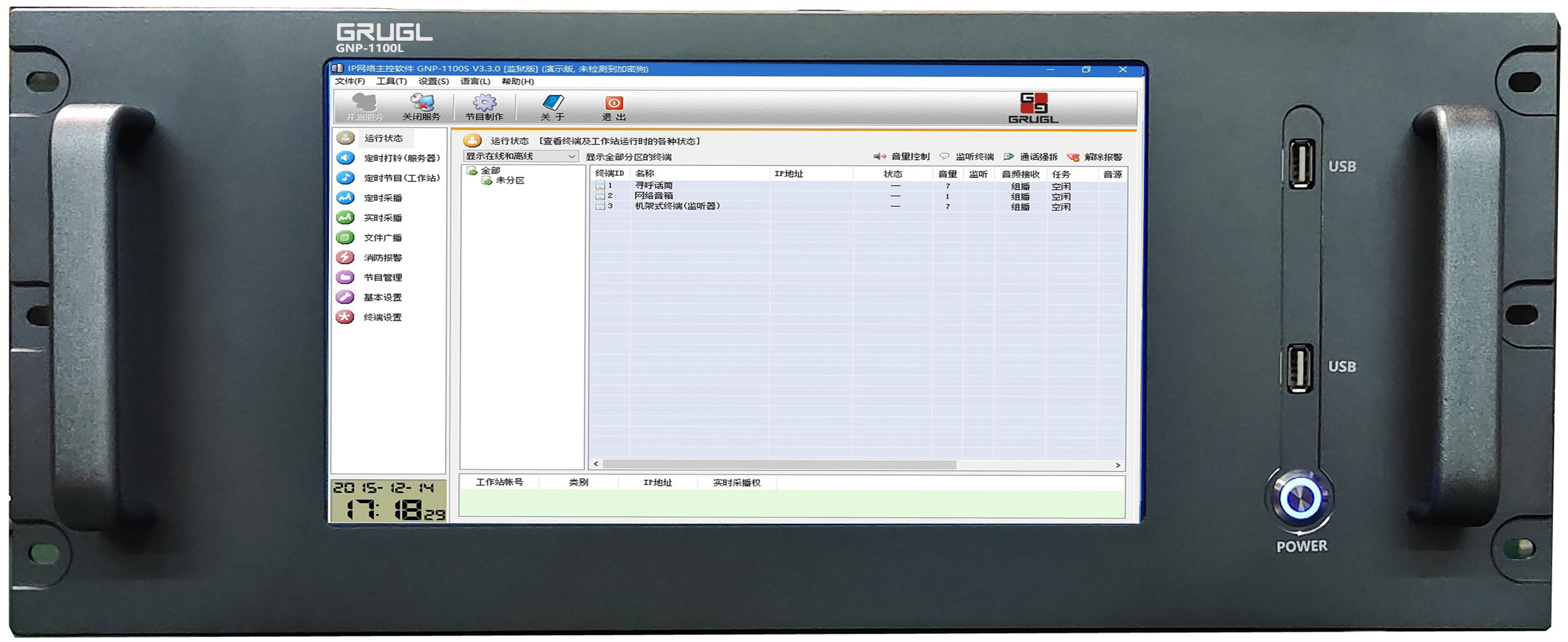Viewport: 1568px width, 642px height.
Task: Open 节目管理 in the sidebar
Action: pos(370,277)
